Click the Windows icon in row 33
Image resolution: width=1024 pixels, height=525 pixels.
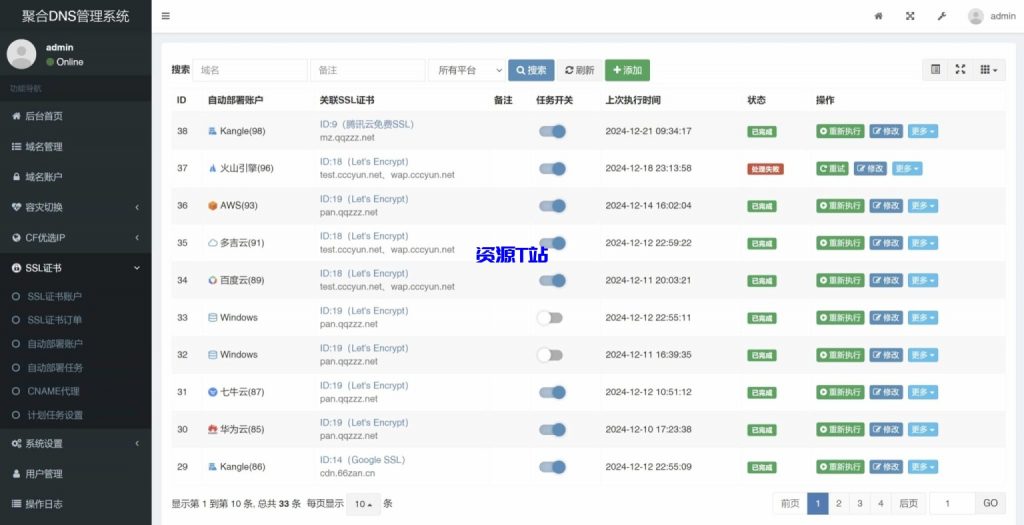[212, 317]
